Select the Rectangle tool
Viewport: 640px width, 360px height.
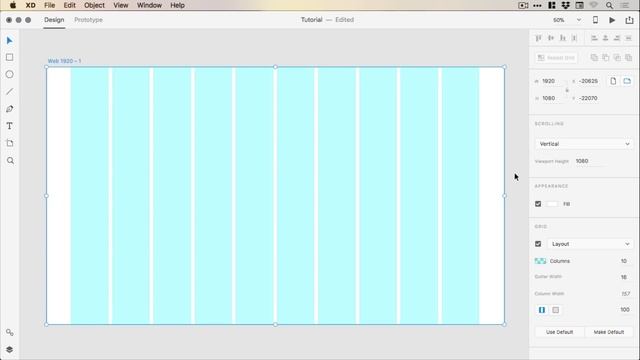pos(9,58)
